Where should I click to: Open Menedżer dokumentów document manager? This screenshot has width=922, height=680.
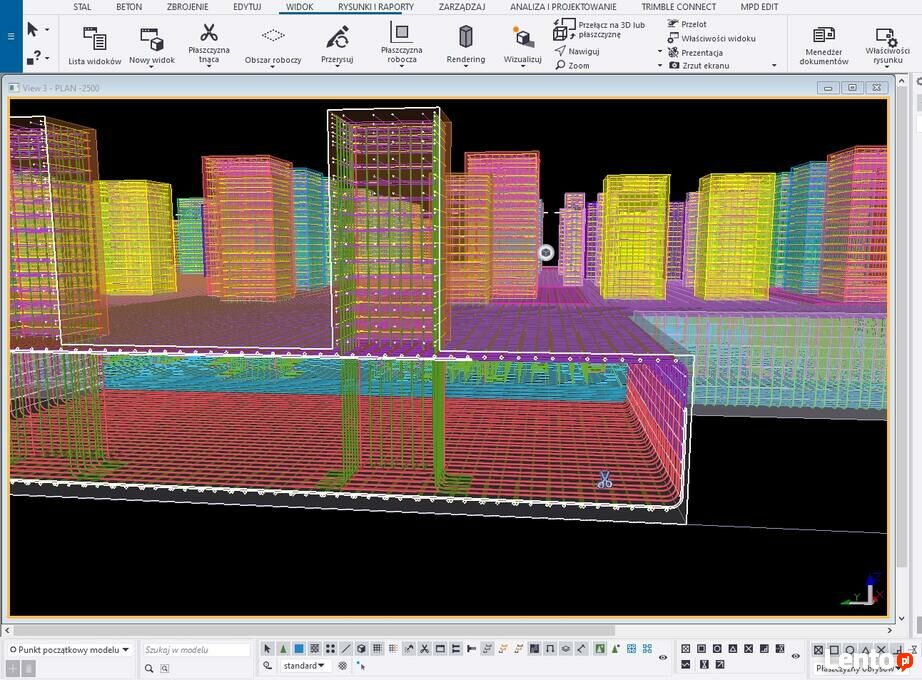(x=823, y=45)
